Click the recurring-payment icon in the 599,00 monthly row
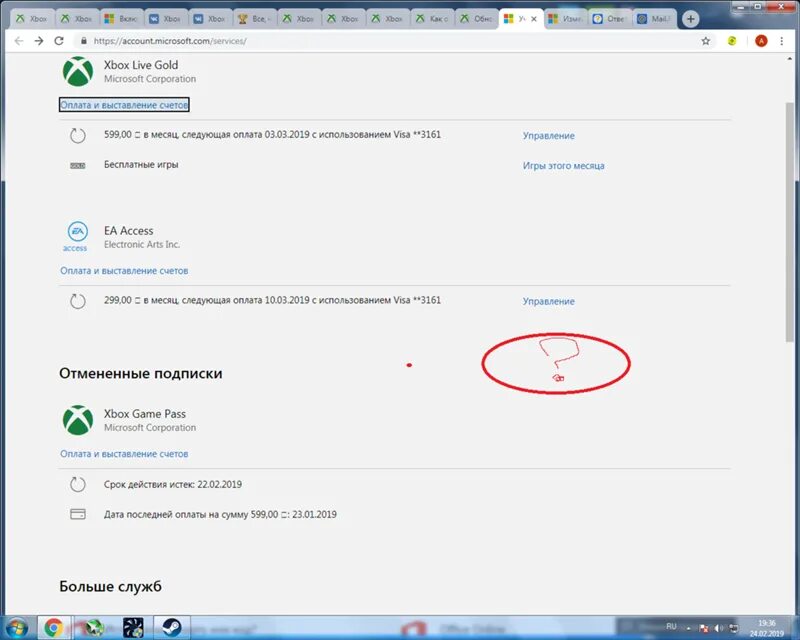 coord(78,135)
